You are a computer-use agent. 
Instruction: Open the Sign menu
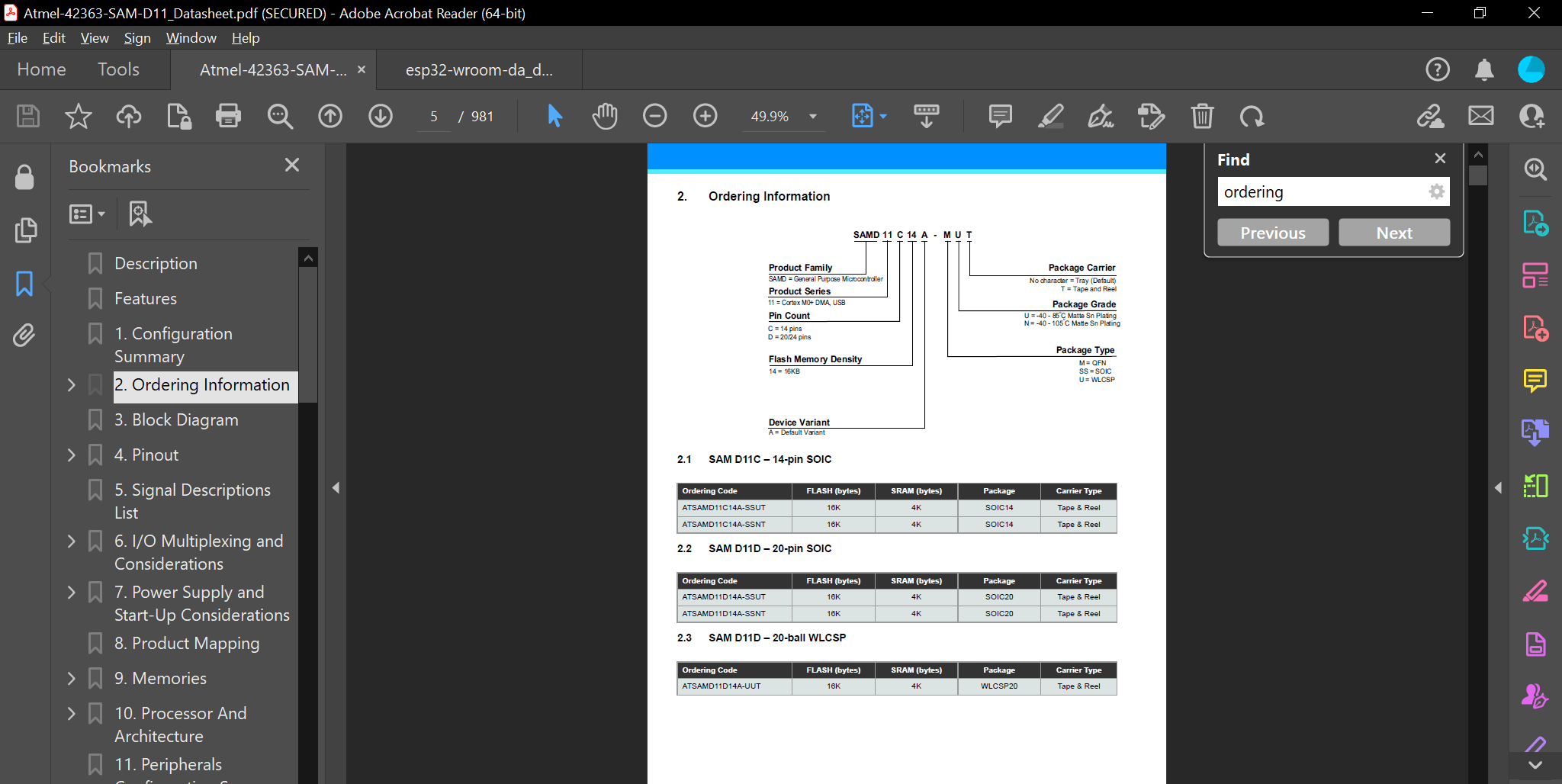coord(137,37)
